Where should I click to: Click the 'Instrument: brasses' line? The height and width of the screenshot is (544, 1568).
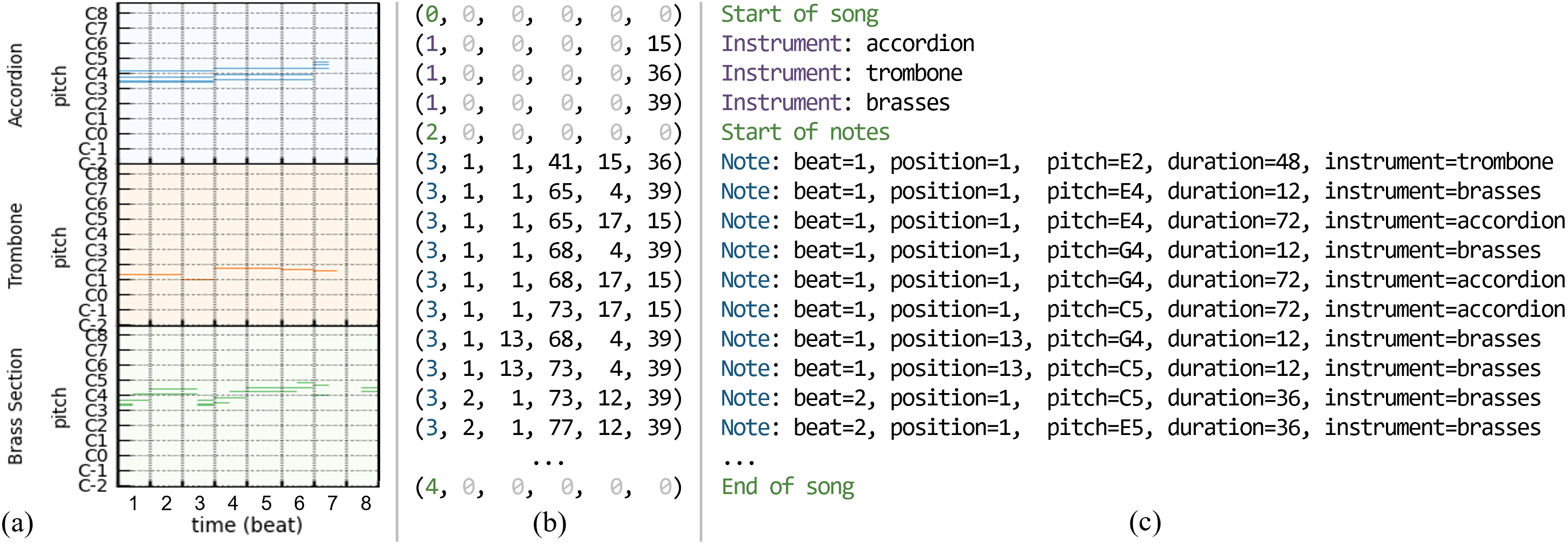click(835, 103)
